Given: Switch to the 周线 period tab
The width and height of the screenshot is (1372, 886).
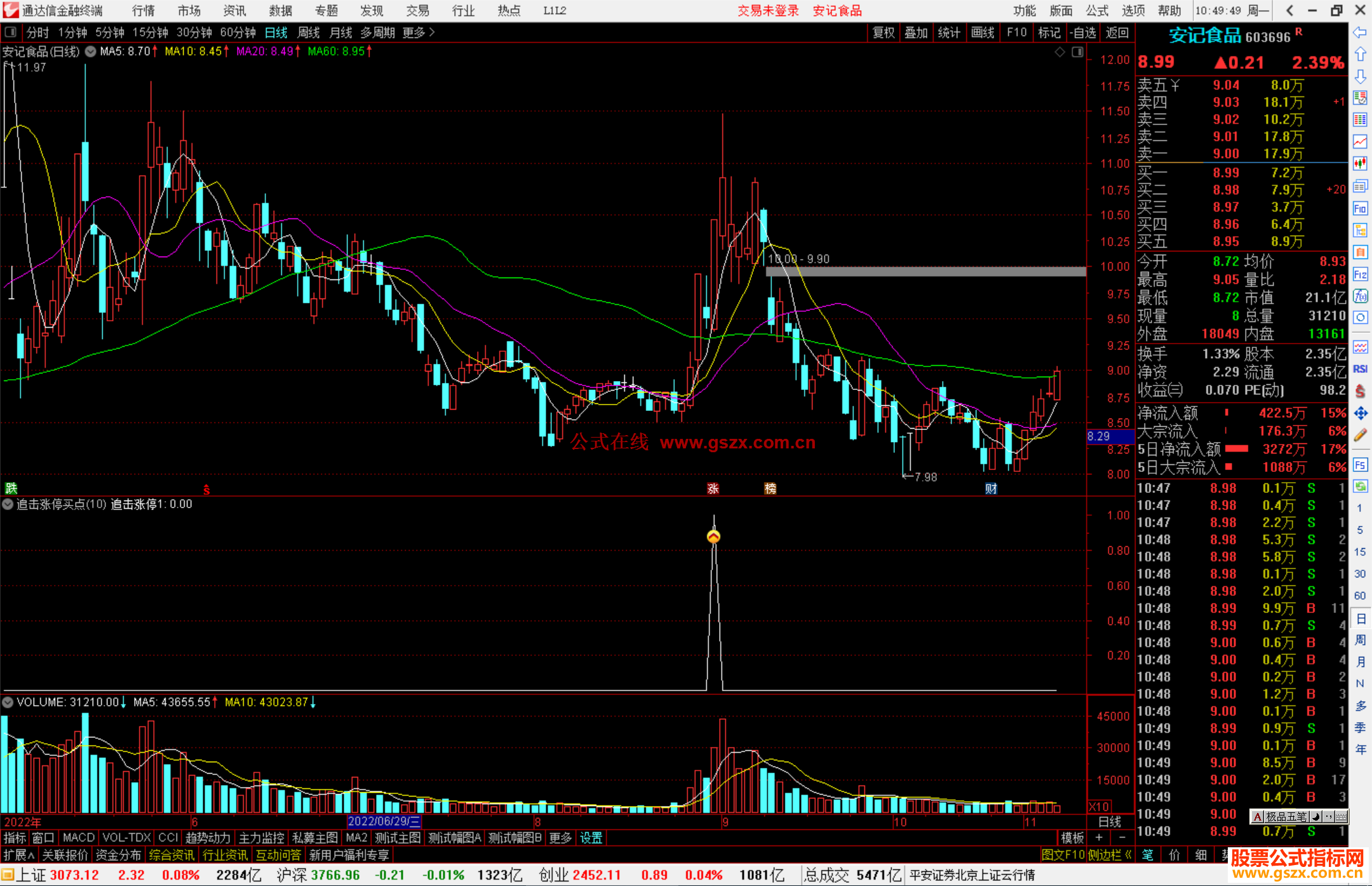Looking at the screenshot, I should coord(309,32).
